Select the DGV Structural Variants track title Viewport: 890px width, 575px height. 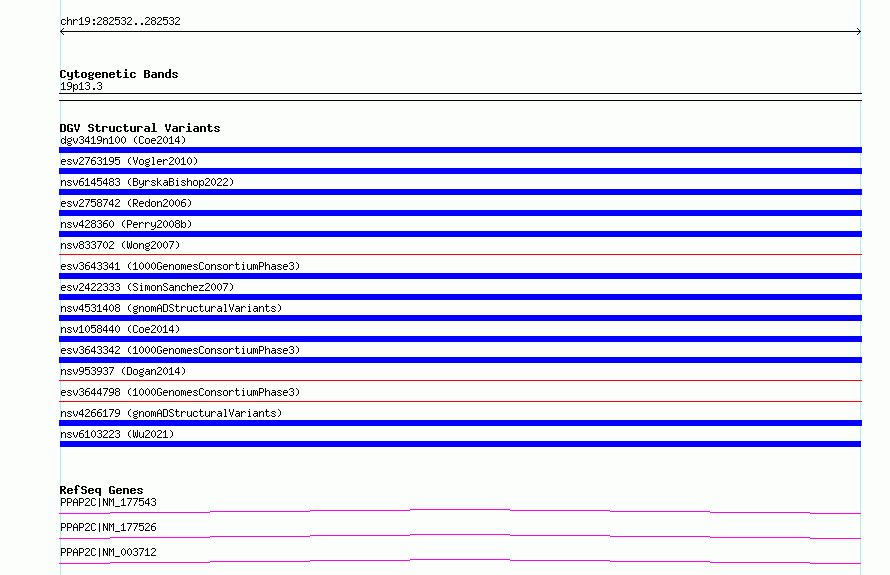[x=140, y=128]
